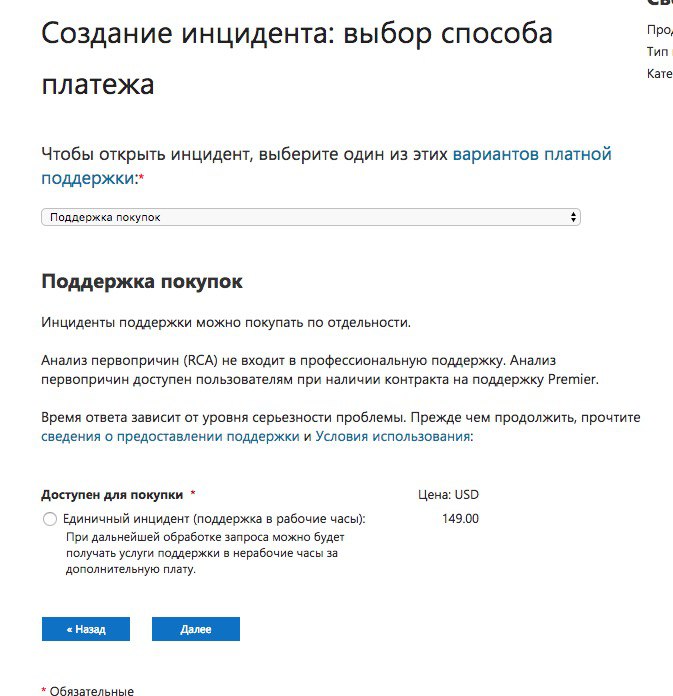The width and height of the screenshot is (673, 696).
Task: Open the 'Условия использования' link
Action: (392, 437)
